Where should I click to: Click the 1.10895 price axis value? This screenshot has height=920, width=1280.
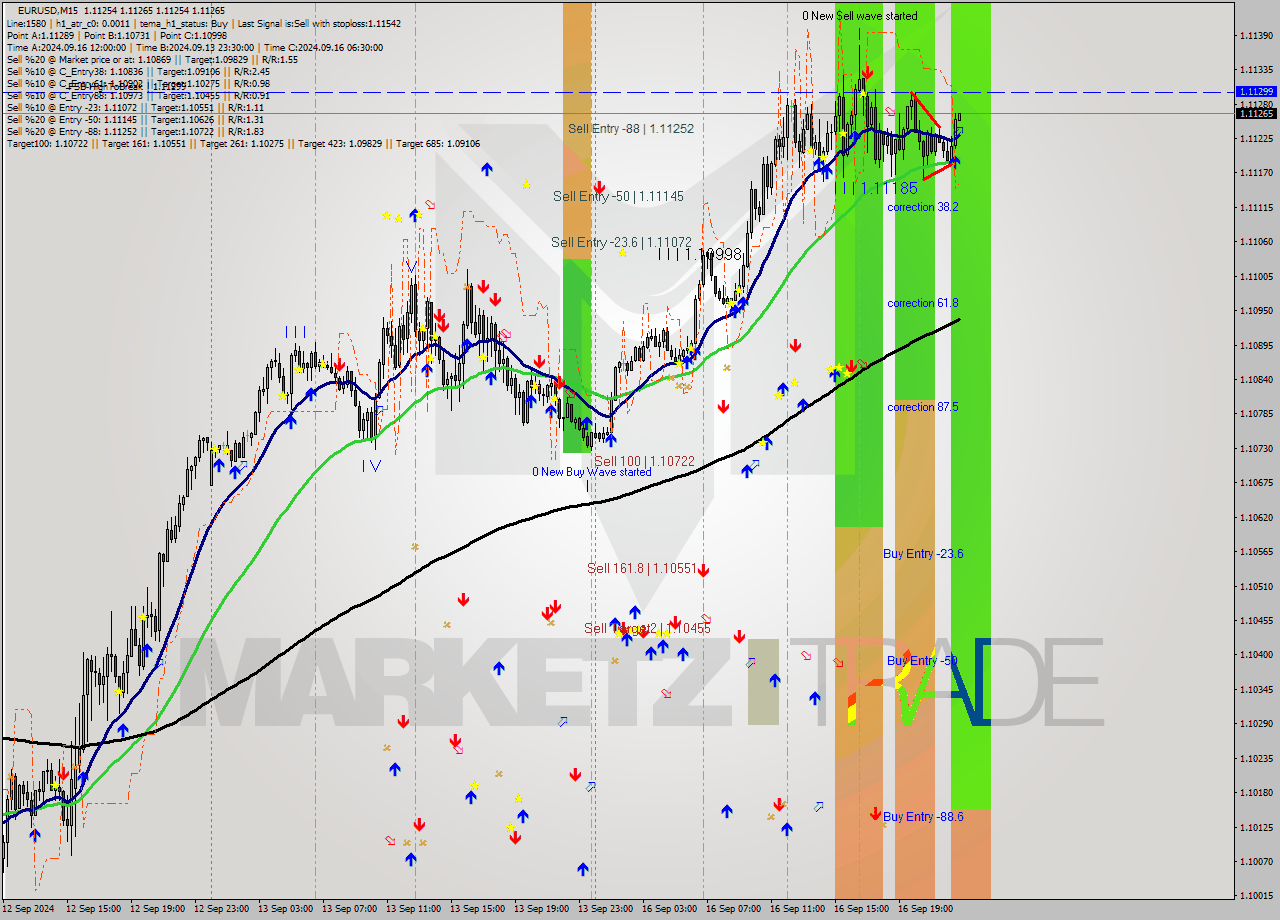click(1256, 345)
